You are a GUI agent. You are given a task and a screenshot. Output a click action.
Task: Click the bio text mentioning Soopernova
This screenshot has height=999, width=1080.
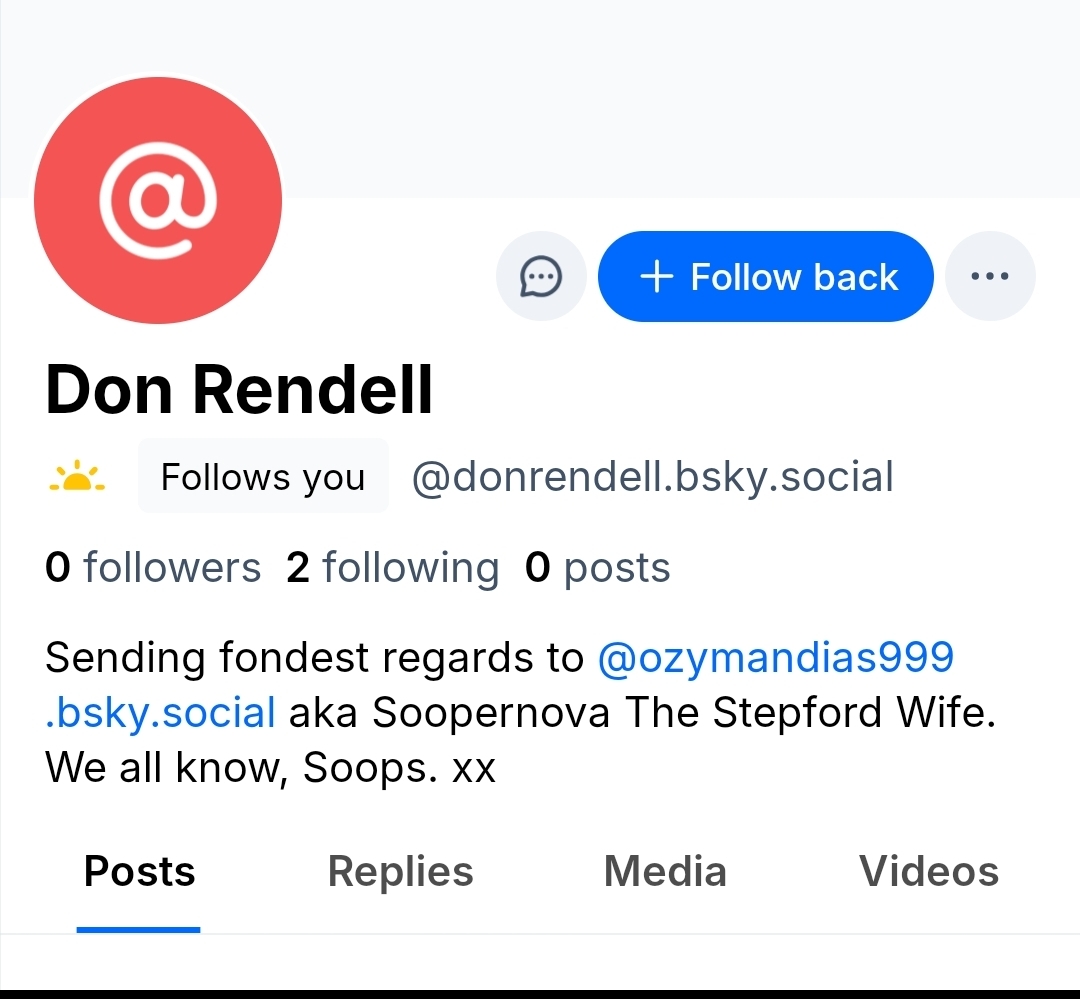[x=640, y=713]
